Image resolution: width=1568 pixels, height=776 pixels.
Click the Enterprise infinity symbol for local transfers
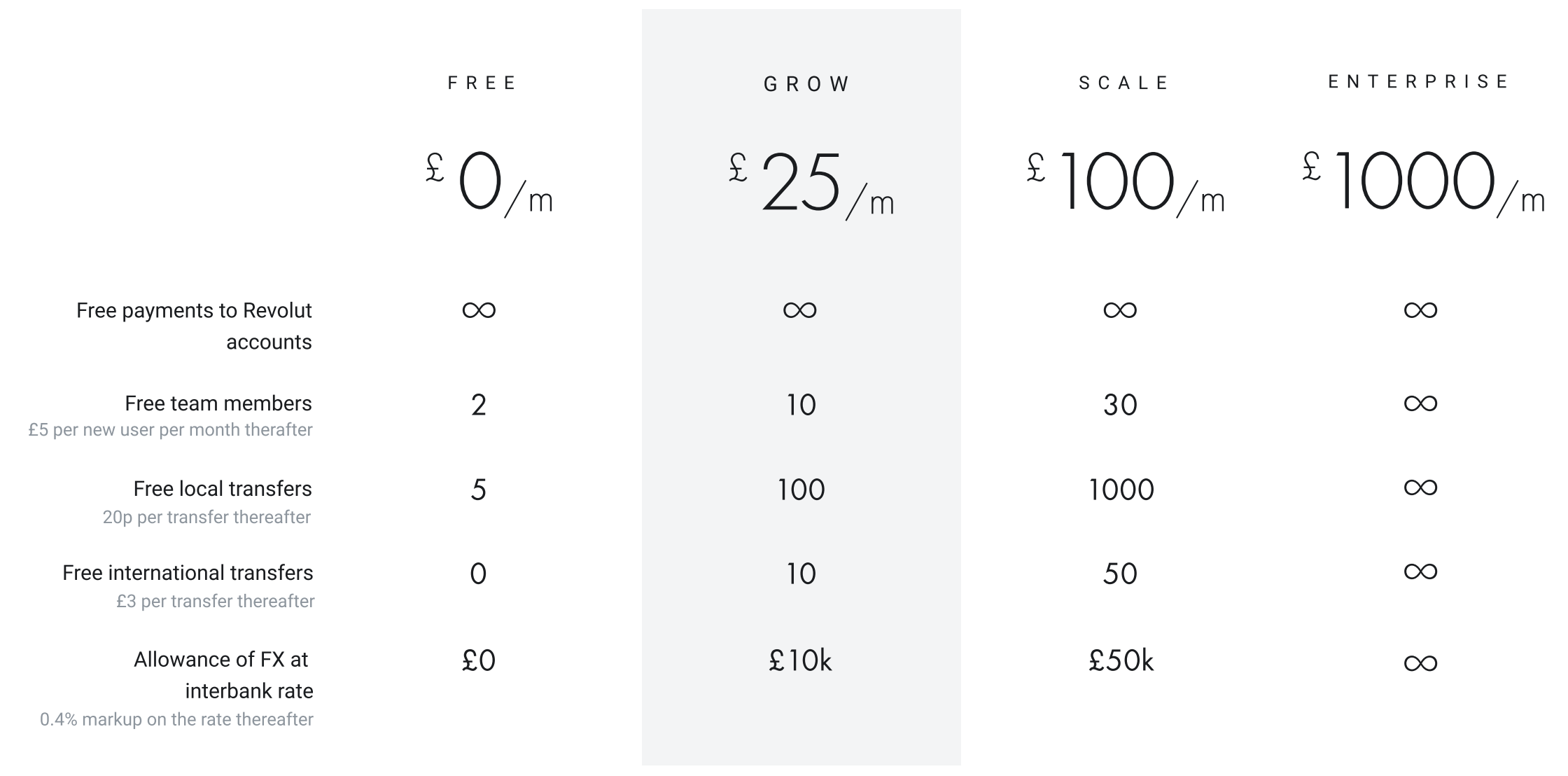[x=1420, y=487]
